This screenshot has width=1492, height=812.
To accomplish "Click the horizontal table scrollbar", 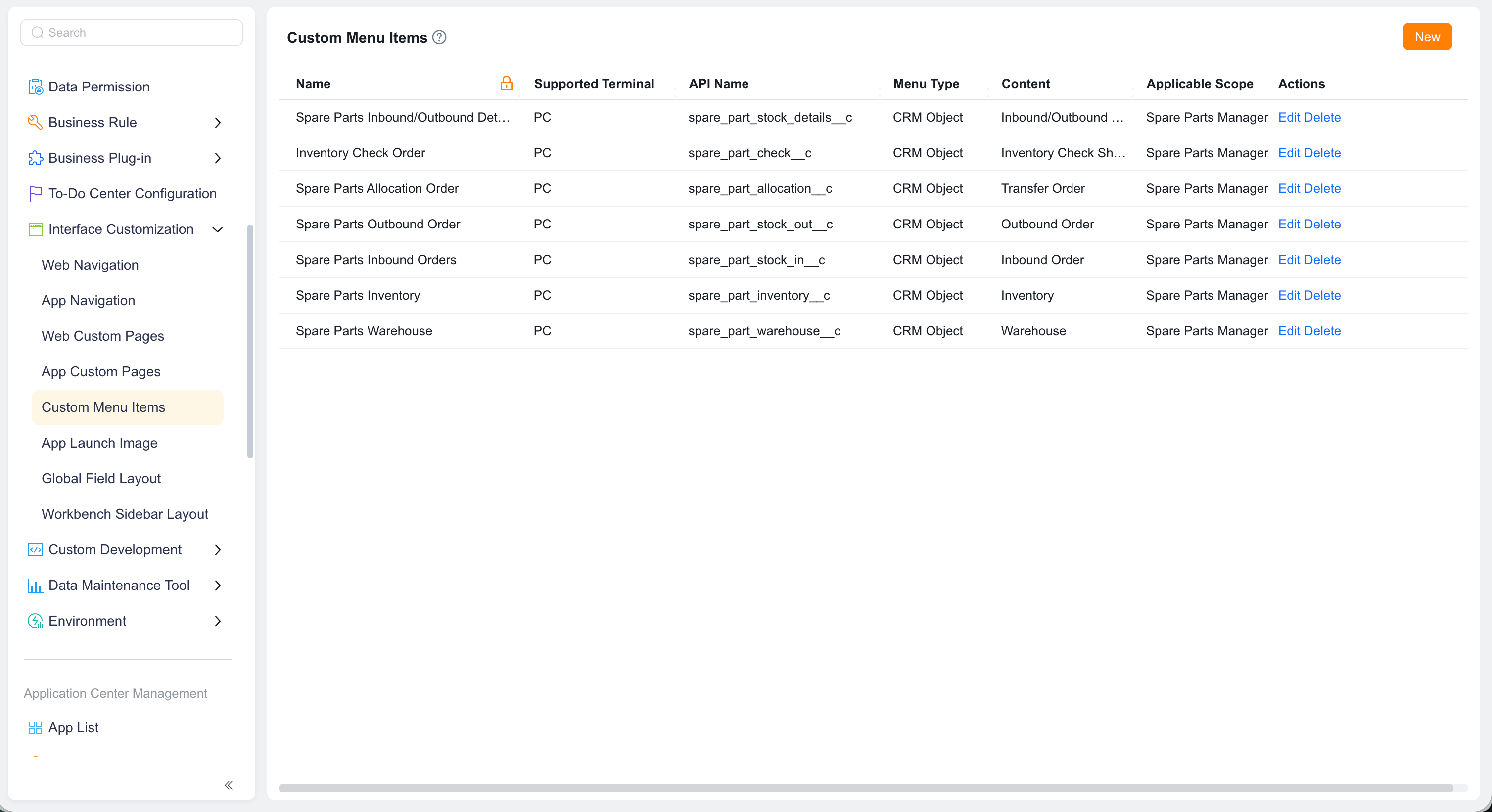I will [x=866, y=788].
